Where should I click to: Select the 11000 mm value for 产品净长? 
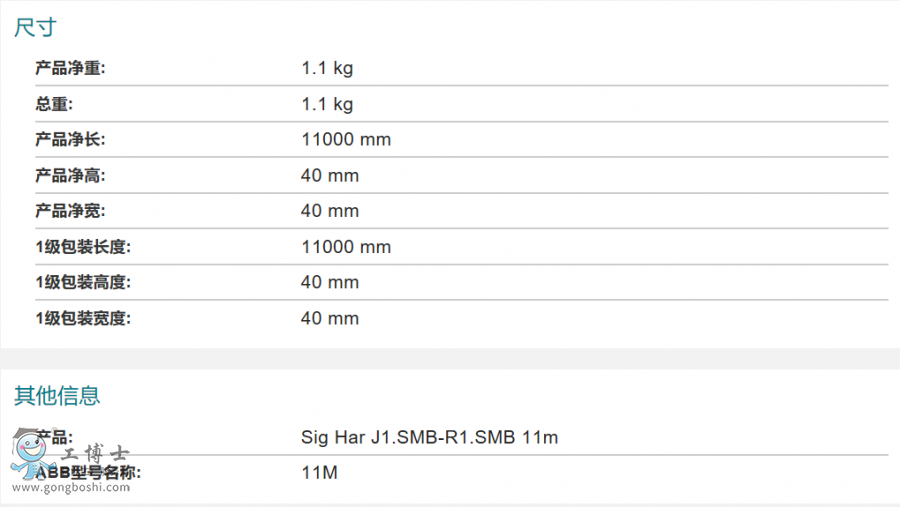coord(346,140)
